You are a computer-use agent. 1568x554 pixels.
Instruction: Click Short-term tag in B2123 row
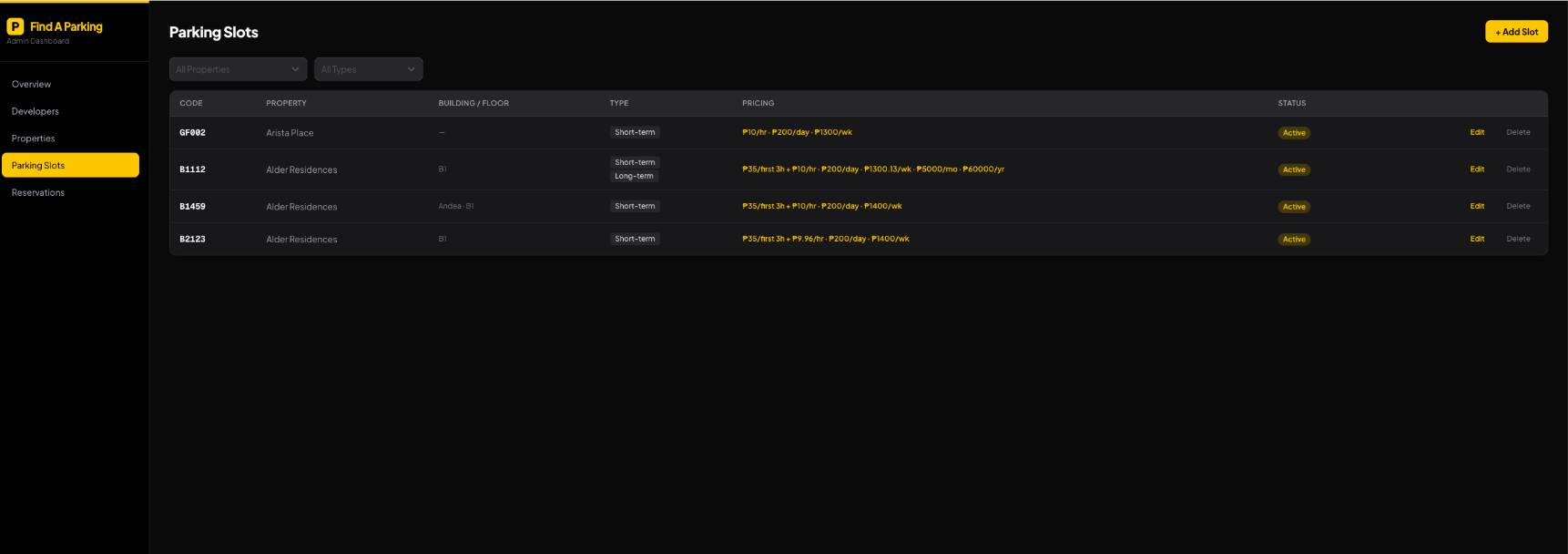(x=635, y=239)
